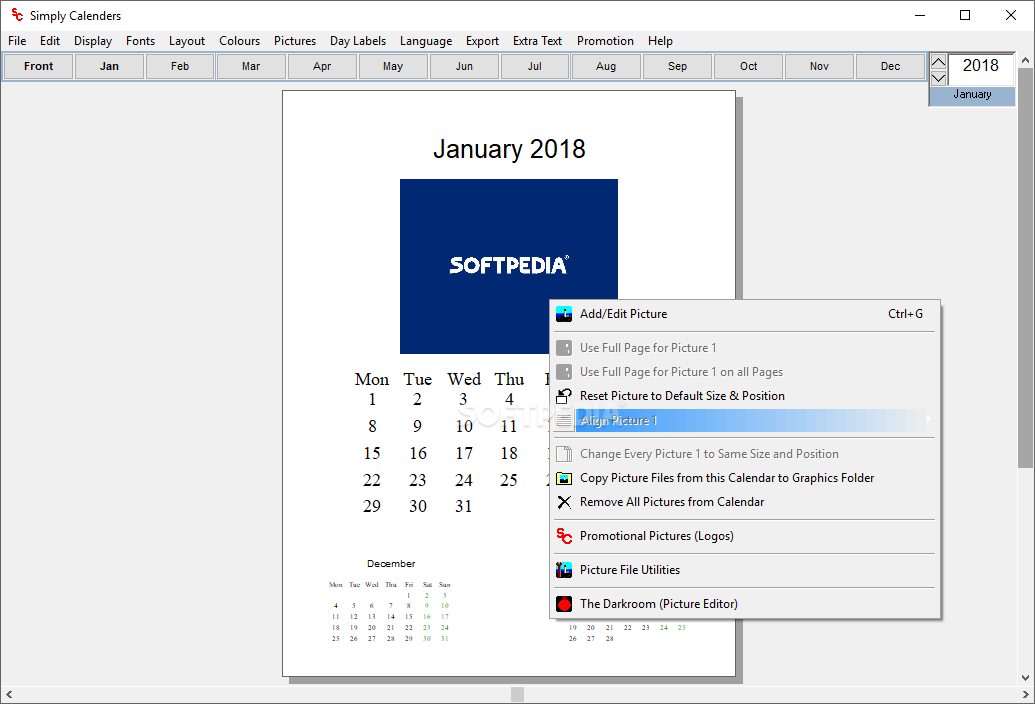Switch to the Nov page

pyautogui.click(x=819, y=66)
